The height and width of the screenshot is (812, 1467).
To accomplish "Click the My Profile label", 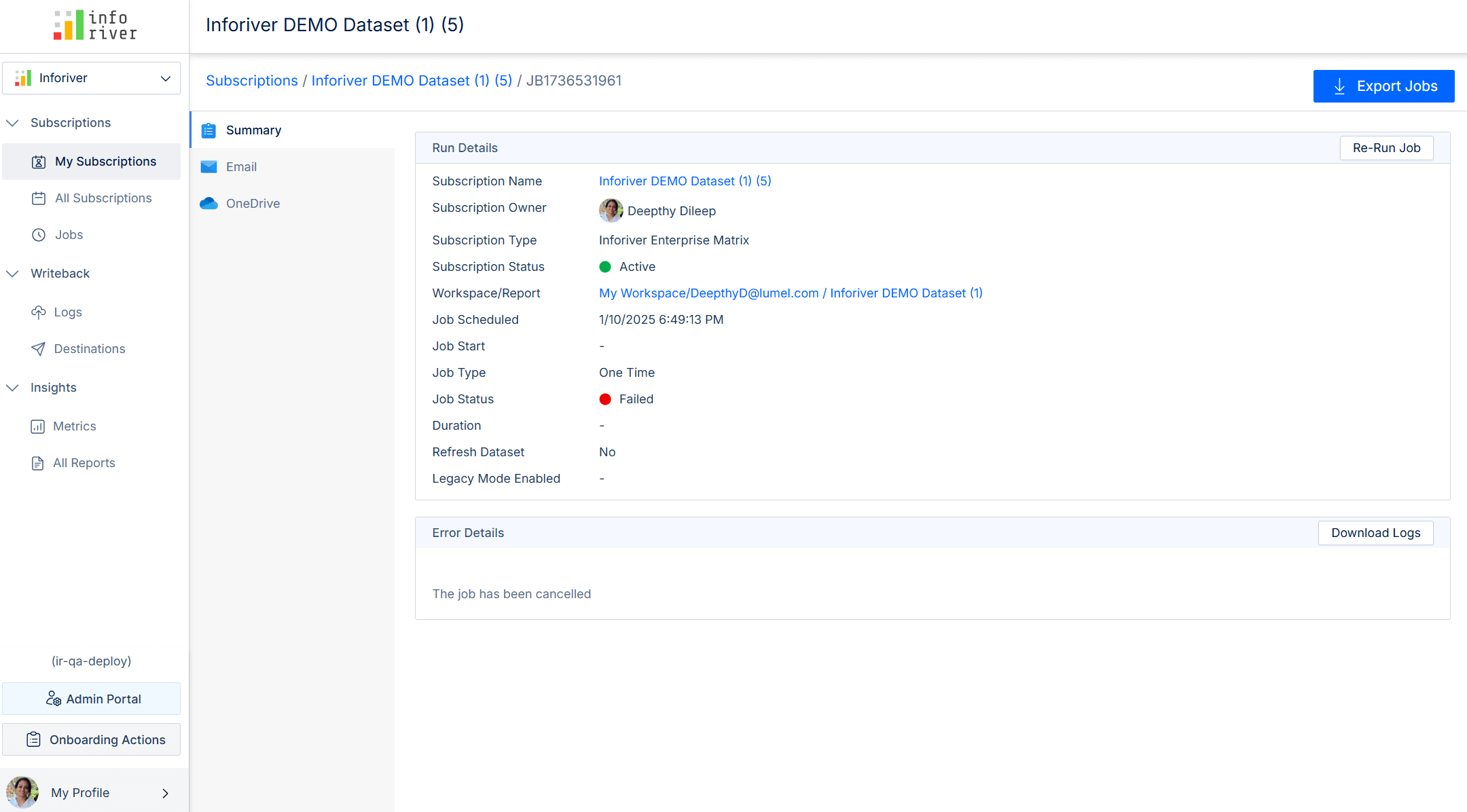I will click(x=80, y=793).
